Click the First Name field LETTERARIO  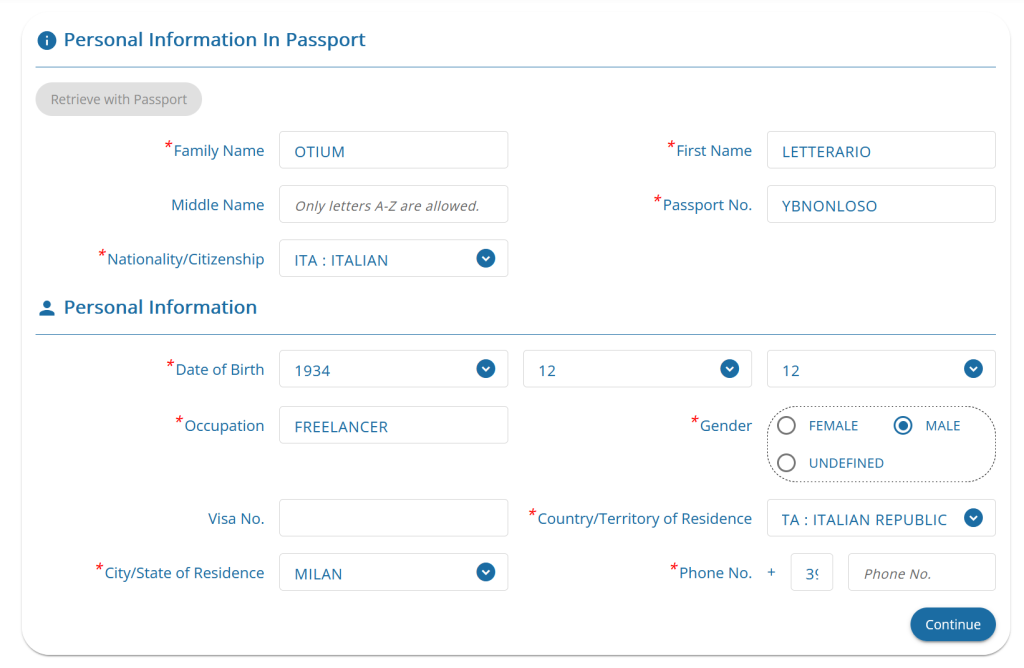pos(881,150)
